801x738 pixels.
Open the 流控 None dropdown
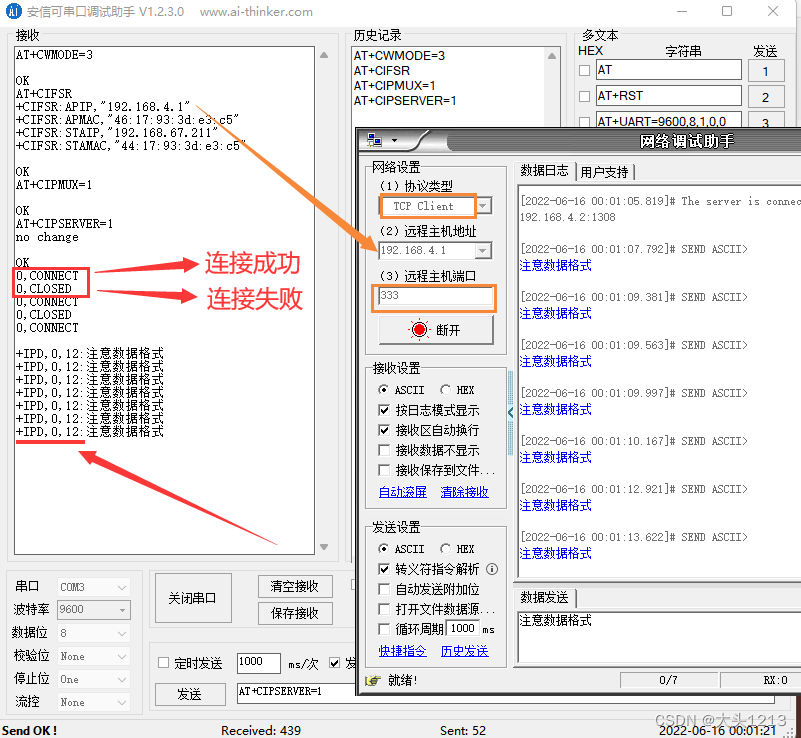tap(93, 702)
